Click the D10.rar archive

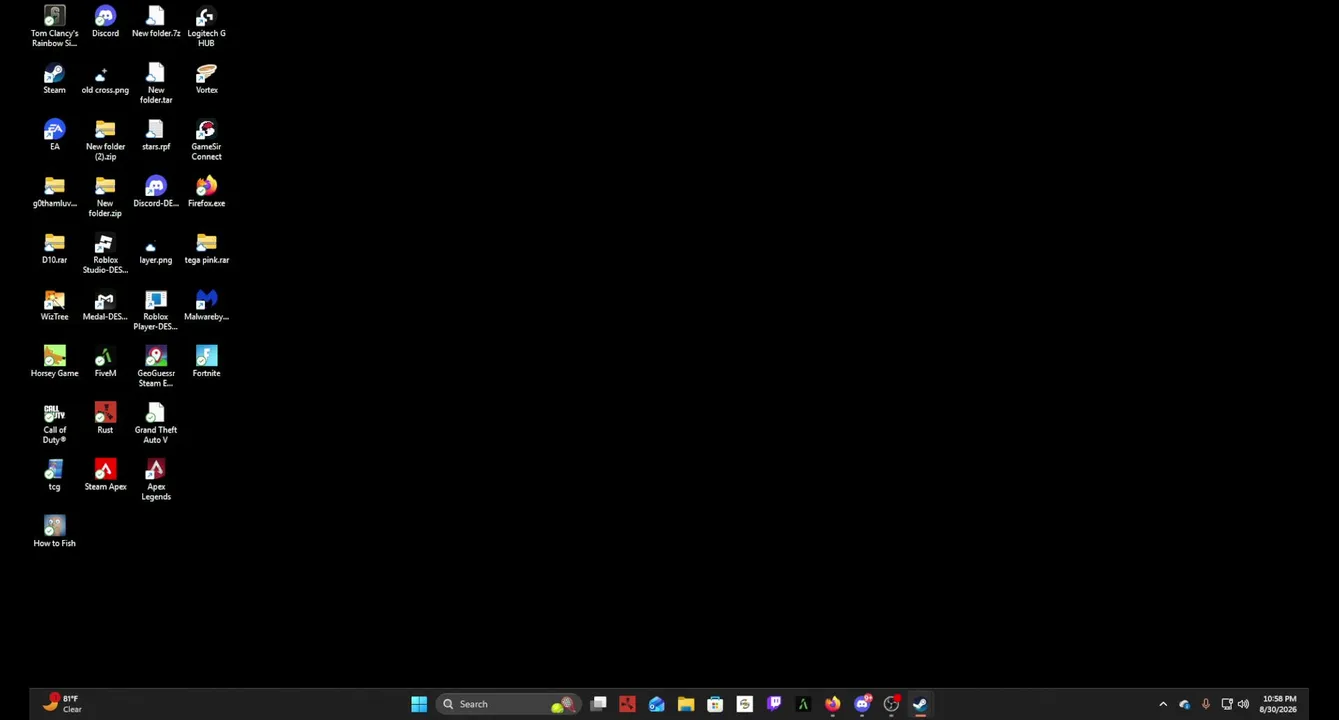click(x=54, y=249)
